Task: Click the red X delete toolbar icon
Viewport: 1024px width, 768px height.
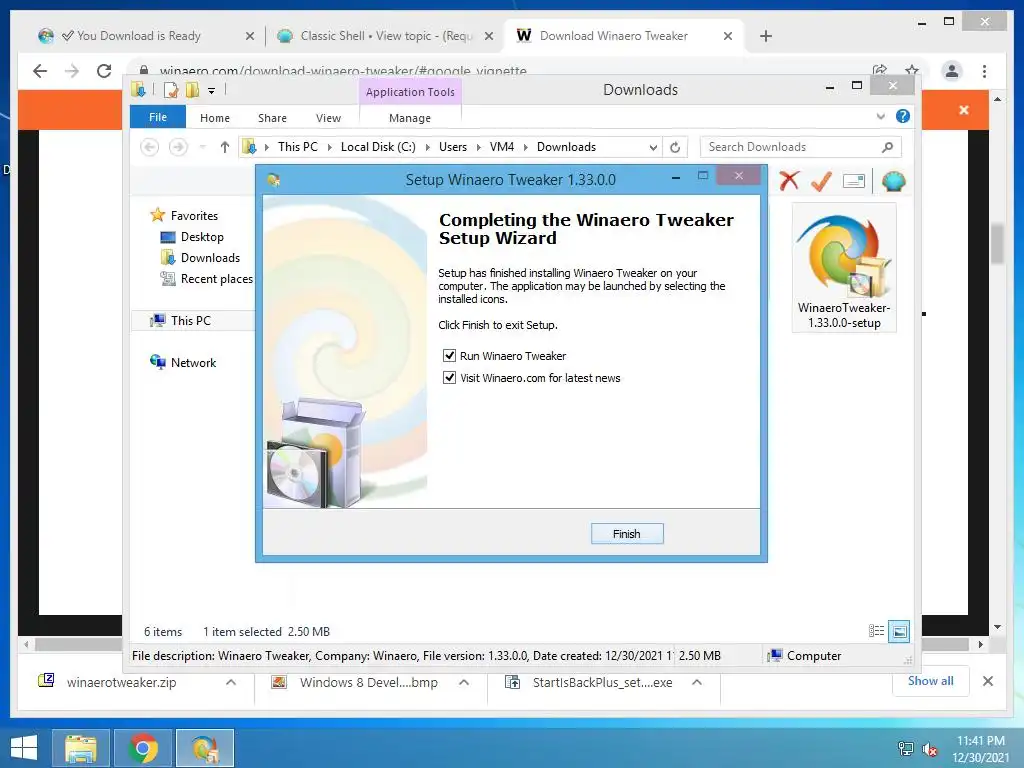Action: pos(789,180)
